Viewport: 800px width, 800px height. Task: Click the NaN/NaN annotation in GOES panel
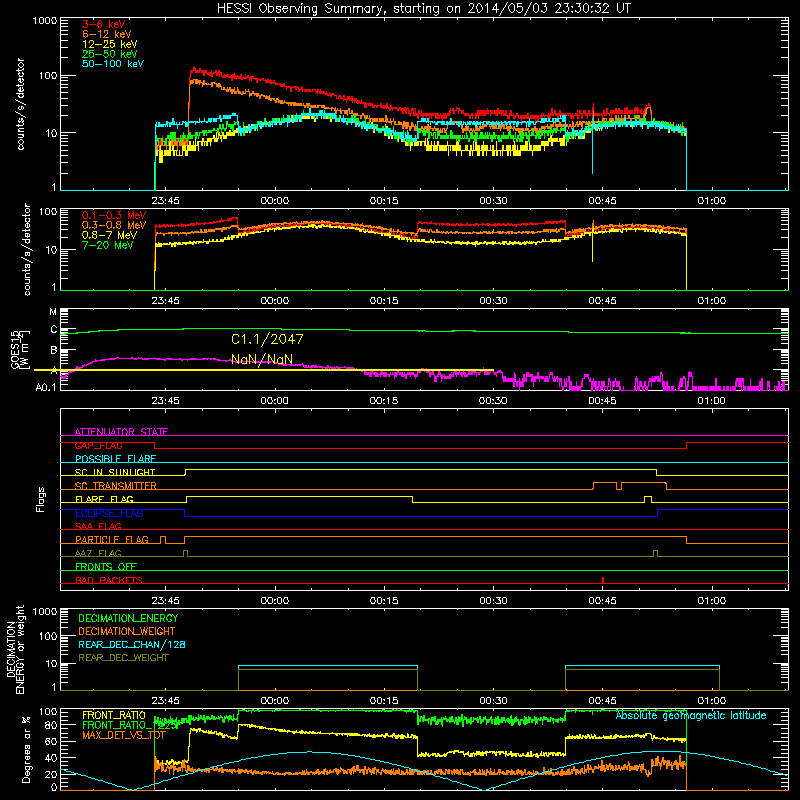pyautogui.click(x=262, y=359)
